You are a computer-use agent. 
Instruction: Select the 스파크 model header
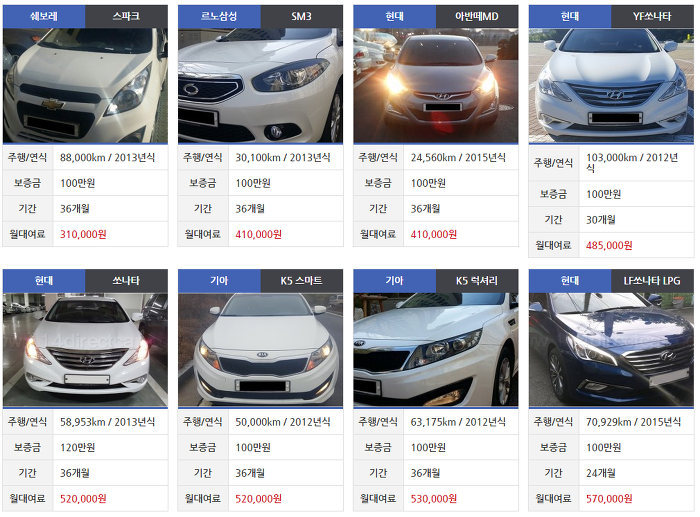pos(126,17)
